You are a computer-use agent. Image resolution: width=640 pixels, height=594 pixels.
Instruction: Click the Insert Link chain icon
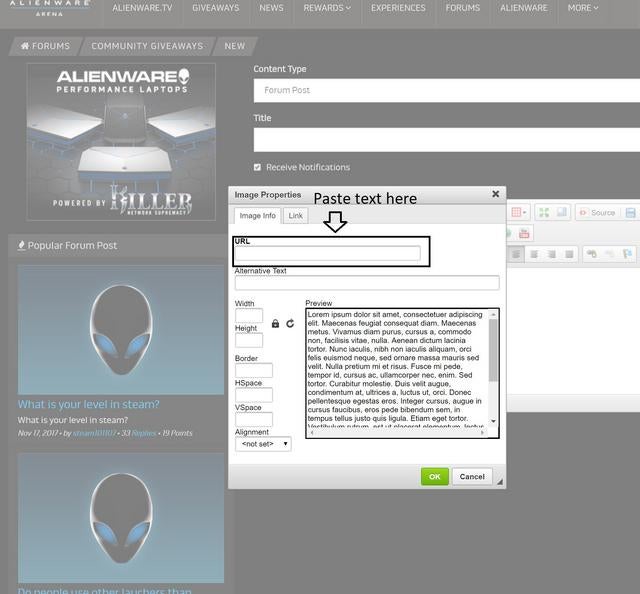[591, 254]
